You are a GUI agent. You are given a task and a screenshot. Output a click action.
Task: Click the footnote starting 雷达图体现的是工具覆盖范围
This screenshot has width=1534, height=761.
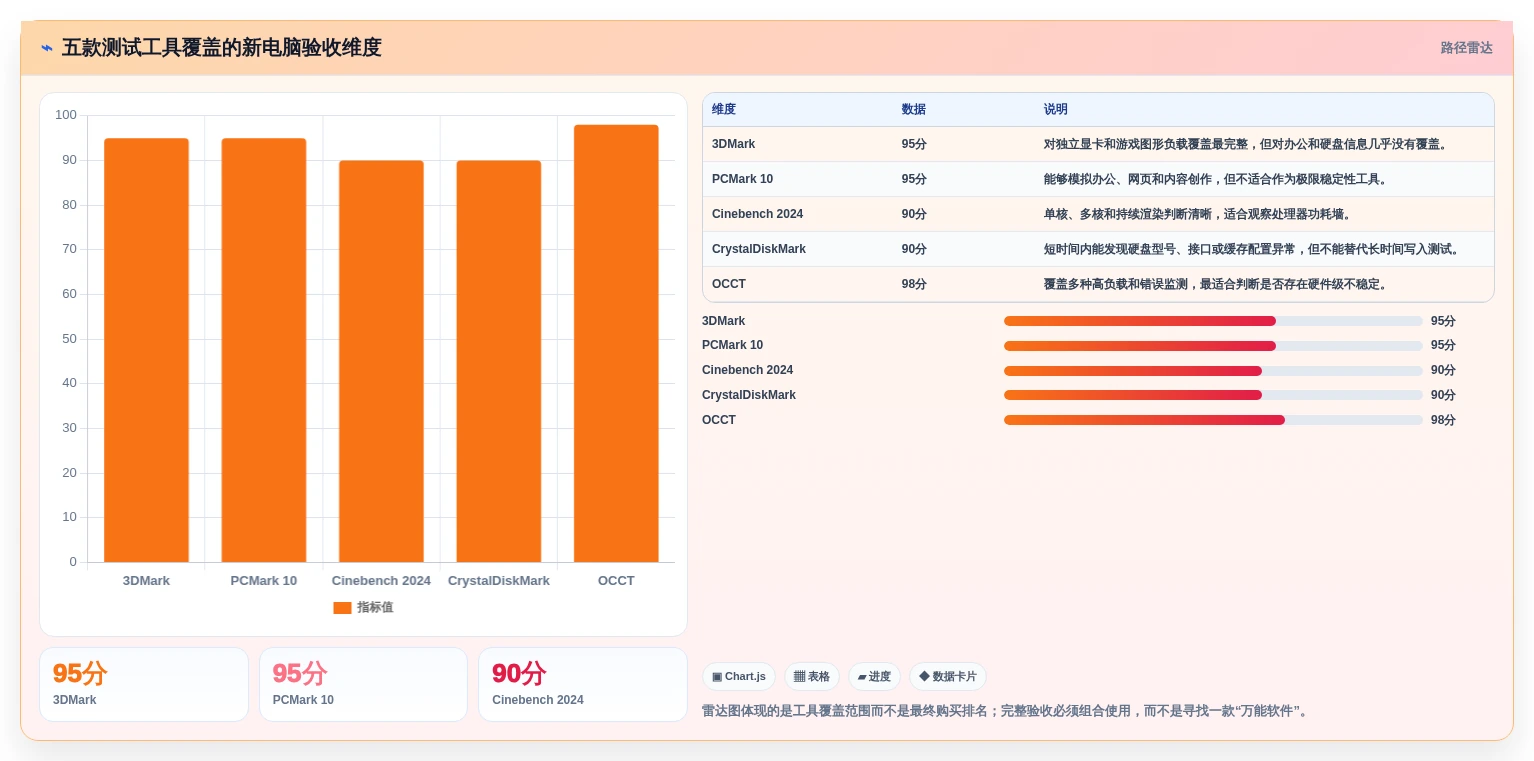click(x=1006, y=712)
